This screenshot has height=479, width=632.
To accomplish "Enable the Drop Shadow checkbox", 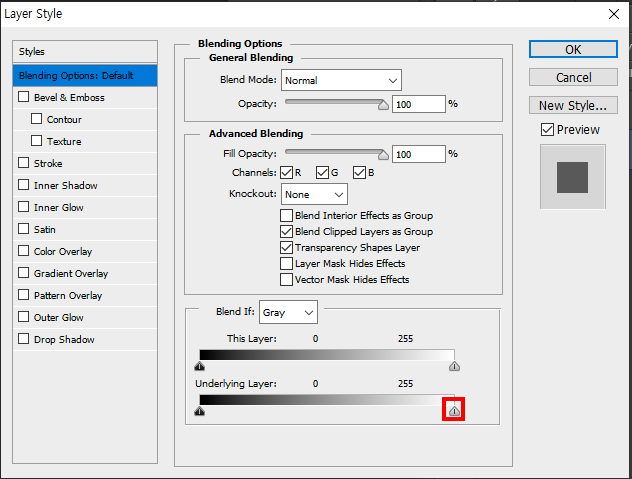I will (x=24, y=339).
